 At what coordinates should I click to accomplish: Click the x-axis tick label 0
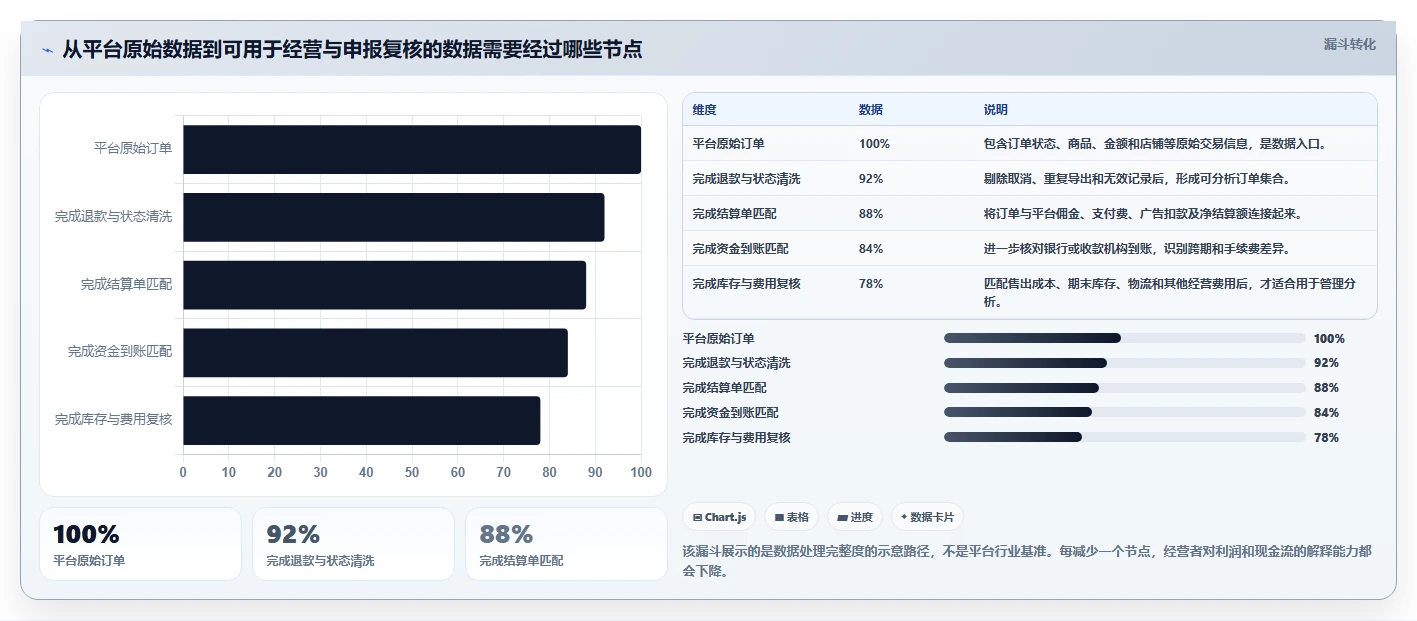click(183, 472)
